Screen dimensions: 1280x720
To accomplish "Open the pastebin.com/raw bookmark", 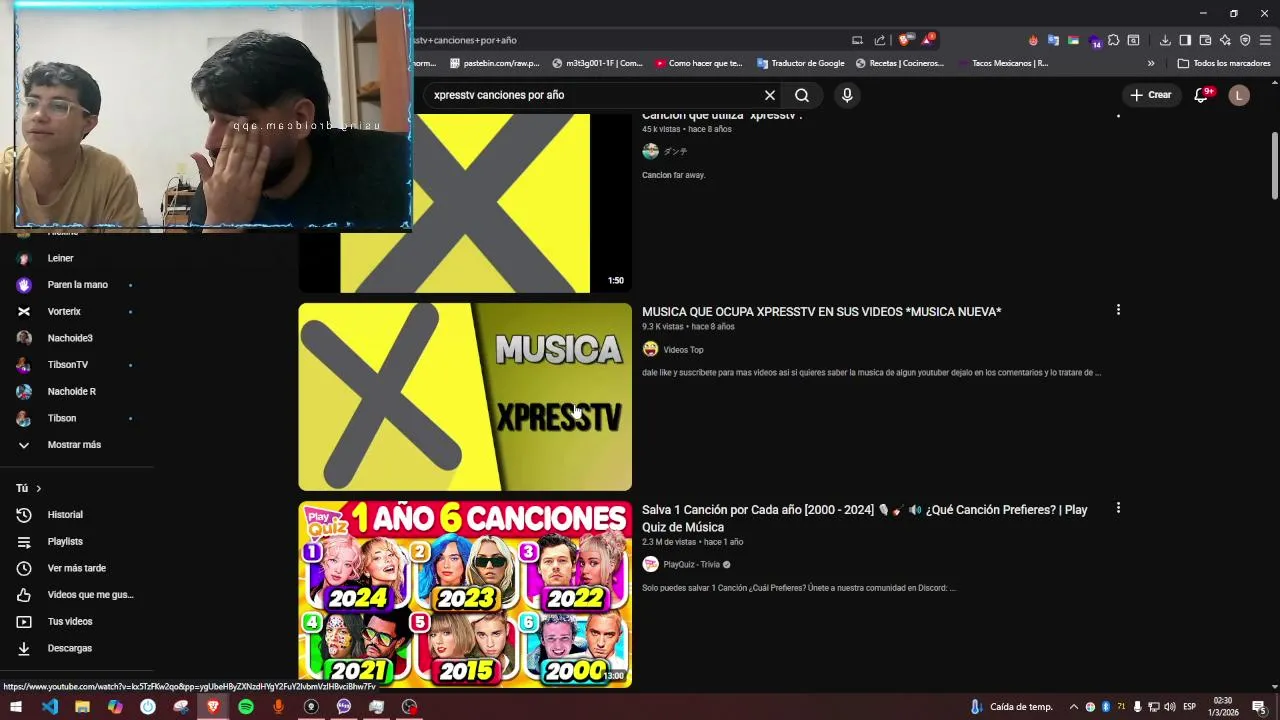I will click(x=494, y=63).
